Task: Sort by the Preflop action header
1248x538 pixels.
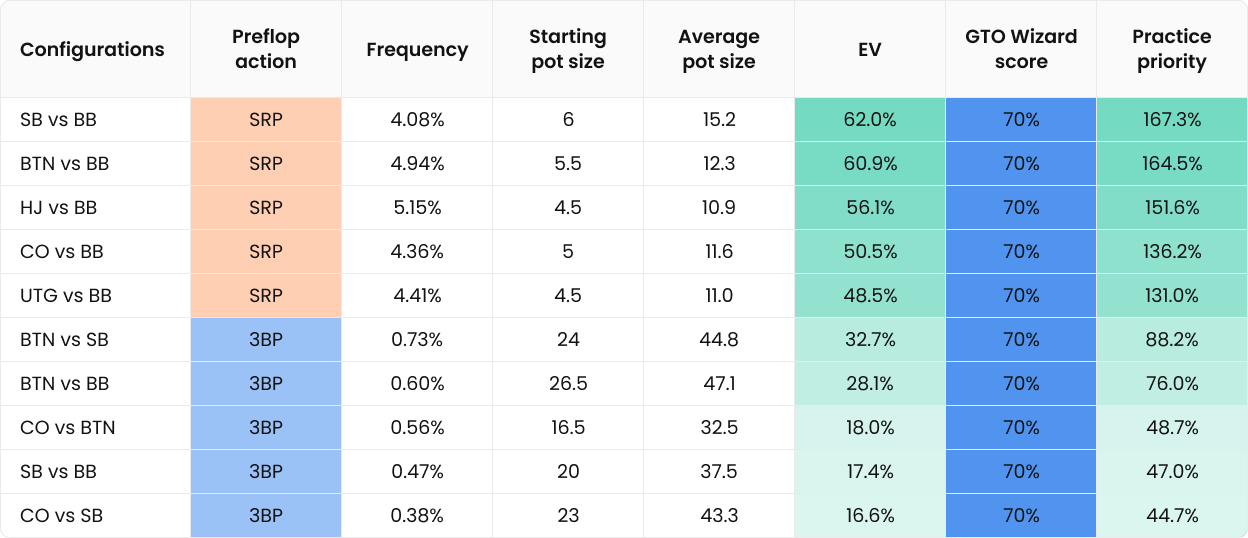Action: [265, 49]
